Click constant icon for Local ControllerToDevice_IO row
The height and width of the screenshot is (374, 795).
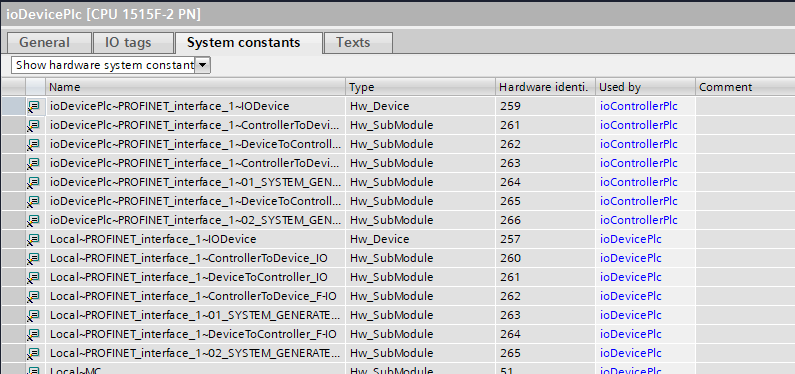pos(33,258)
